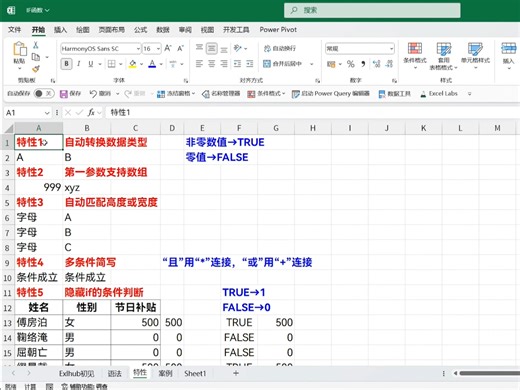The width and height of the screenshot is (520, 390).
Task: Click the increase indent icon
Action: click(x=250, y=64)
